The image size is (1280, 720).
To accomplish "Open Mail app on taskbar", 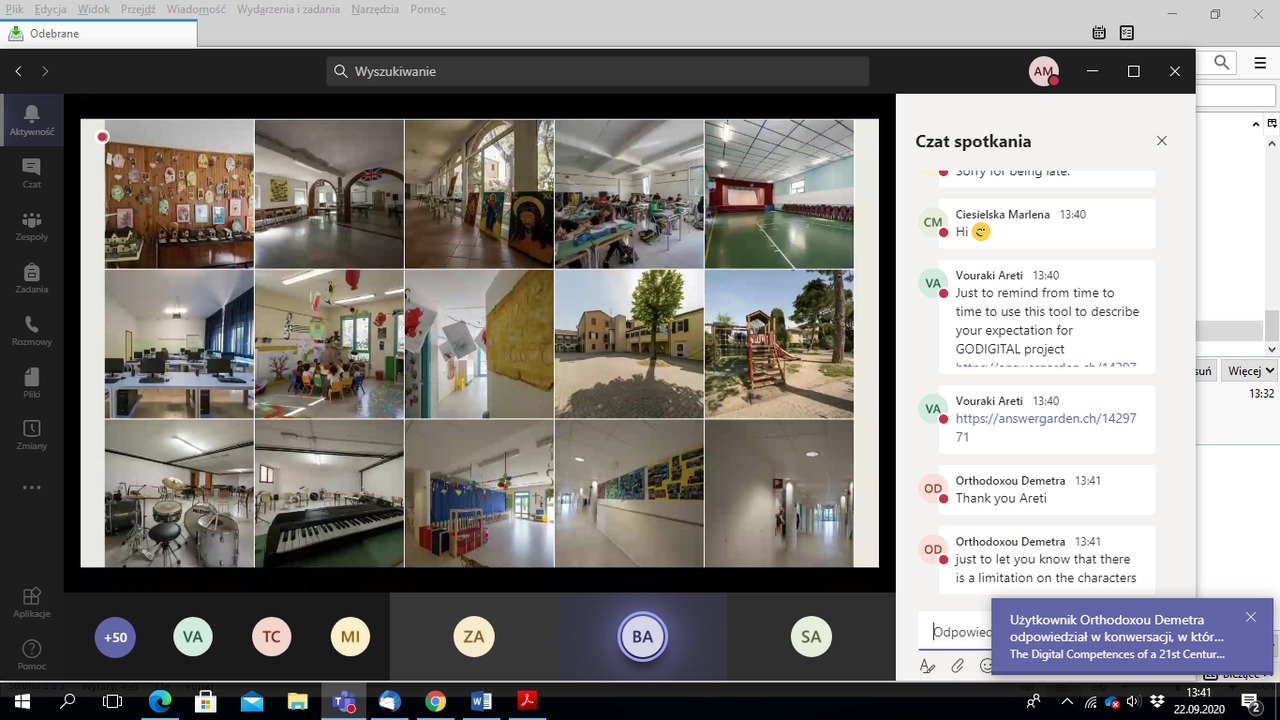I will [251, 701].
